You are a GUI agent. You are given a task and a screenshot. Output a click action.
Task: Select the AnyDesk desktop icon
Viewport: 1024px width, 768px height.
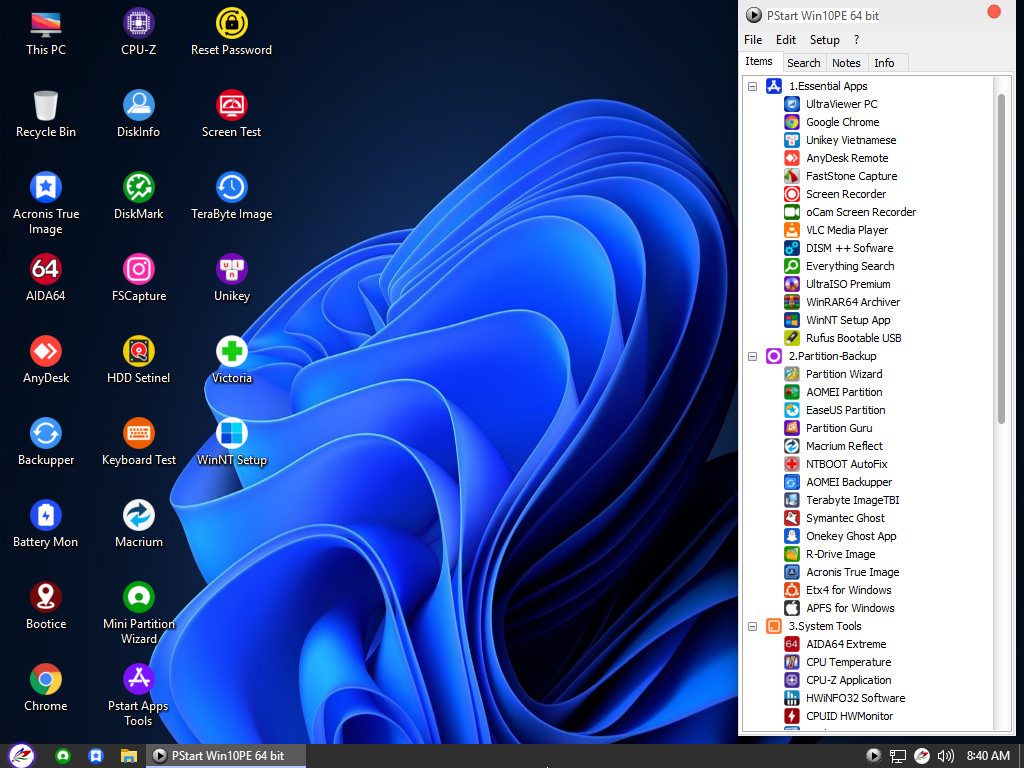point(46,360)
